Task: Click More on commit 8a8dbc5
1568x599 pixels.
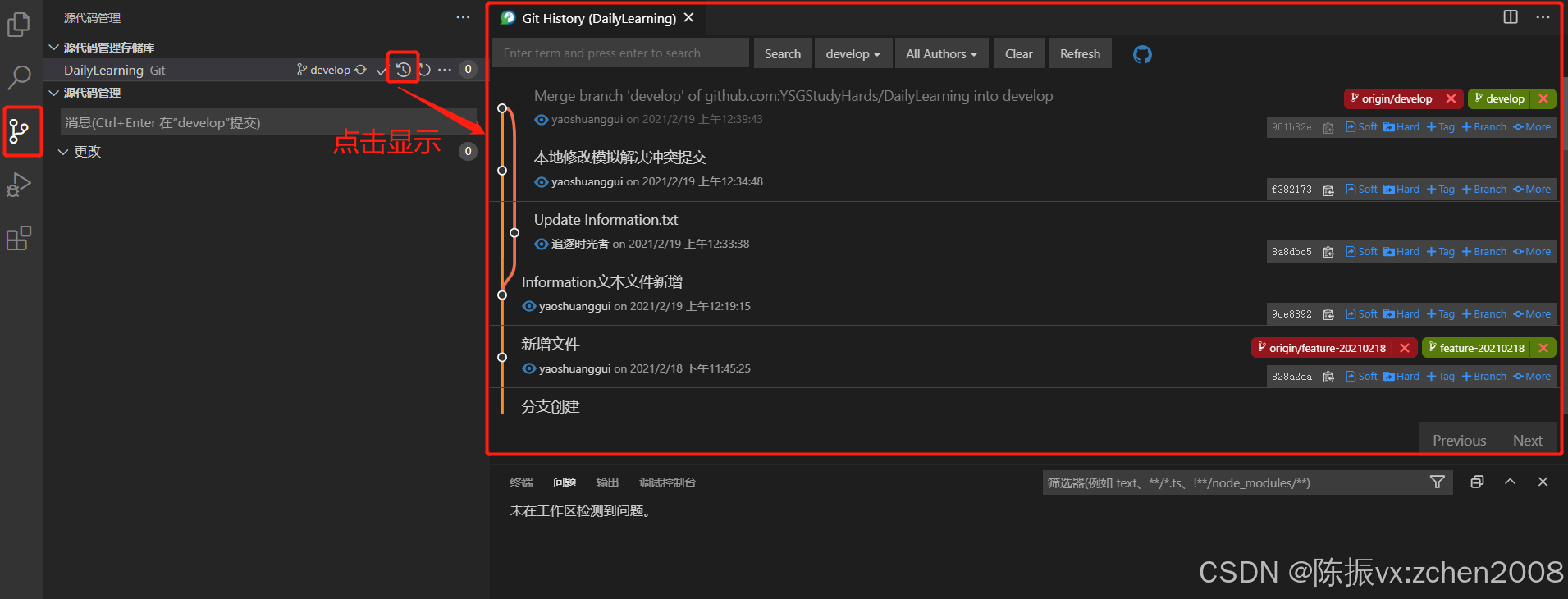Action: coord(1532,252)
